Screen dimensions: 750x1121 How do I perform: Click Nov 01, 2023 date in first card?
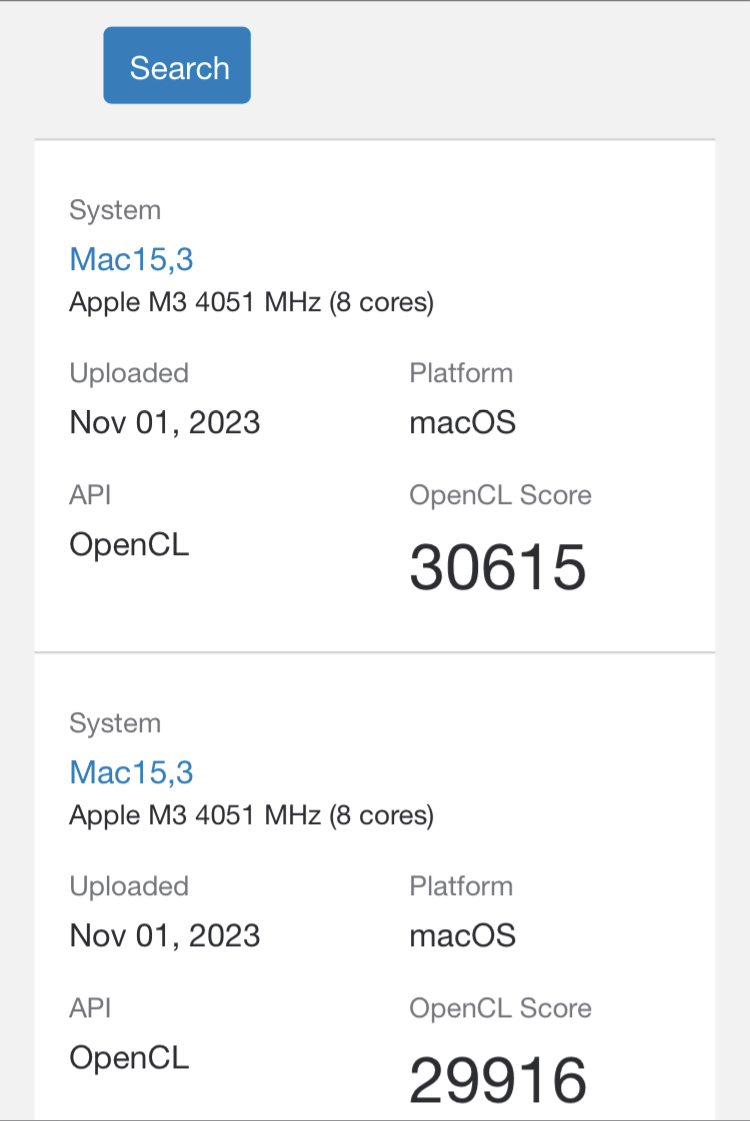coord(164,423)
